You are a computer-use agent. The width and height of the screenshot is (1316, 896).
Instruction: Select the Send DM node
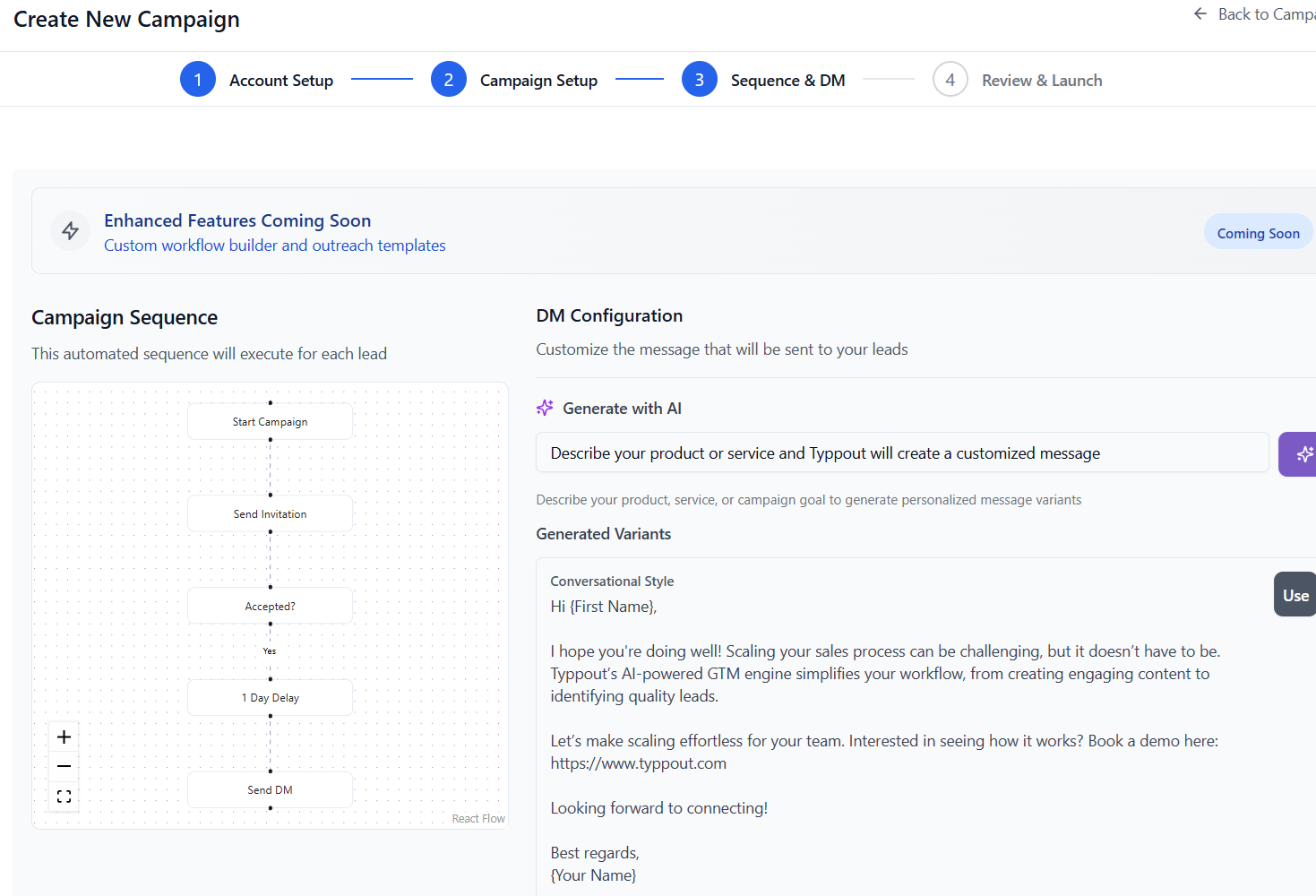pos(270,790)
